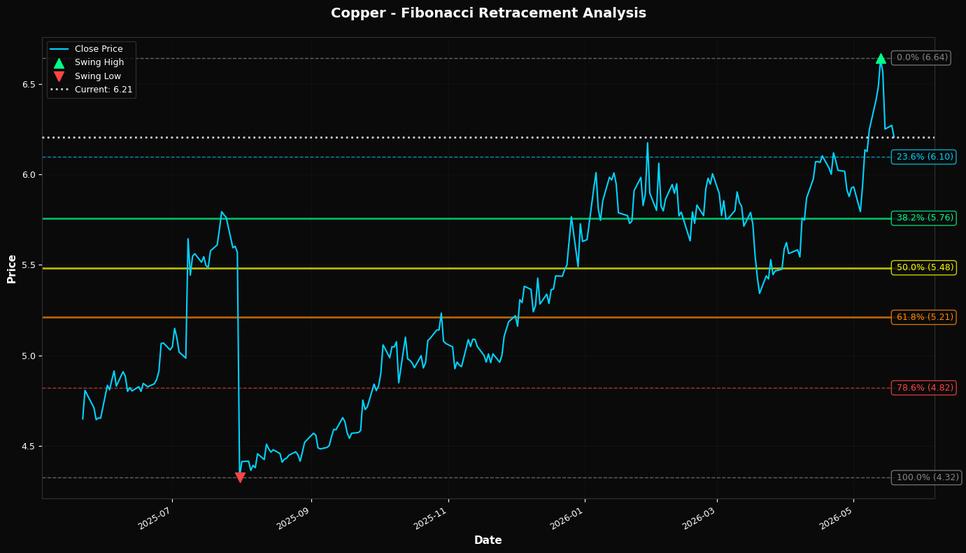The height and width of the screenshot is (553, 966).
Task: Click the Close Price legend entry
Action: coord(86,49)
